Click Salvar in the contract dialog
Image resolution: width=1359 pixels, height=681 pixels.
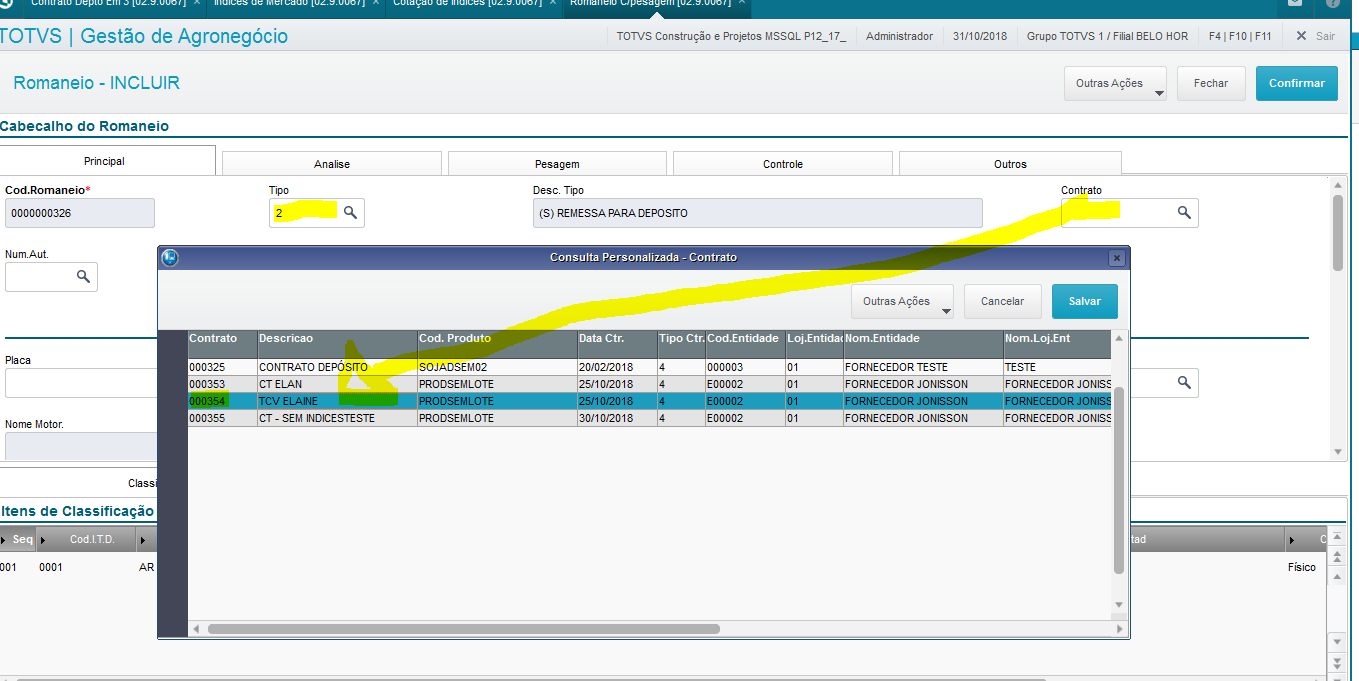[x=1085, y=301]
